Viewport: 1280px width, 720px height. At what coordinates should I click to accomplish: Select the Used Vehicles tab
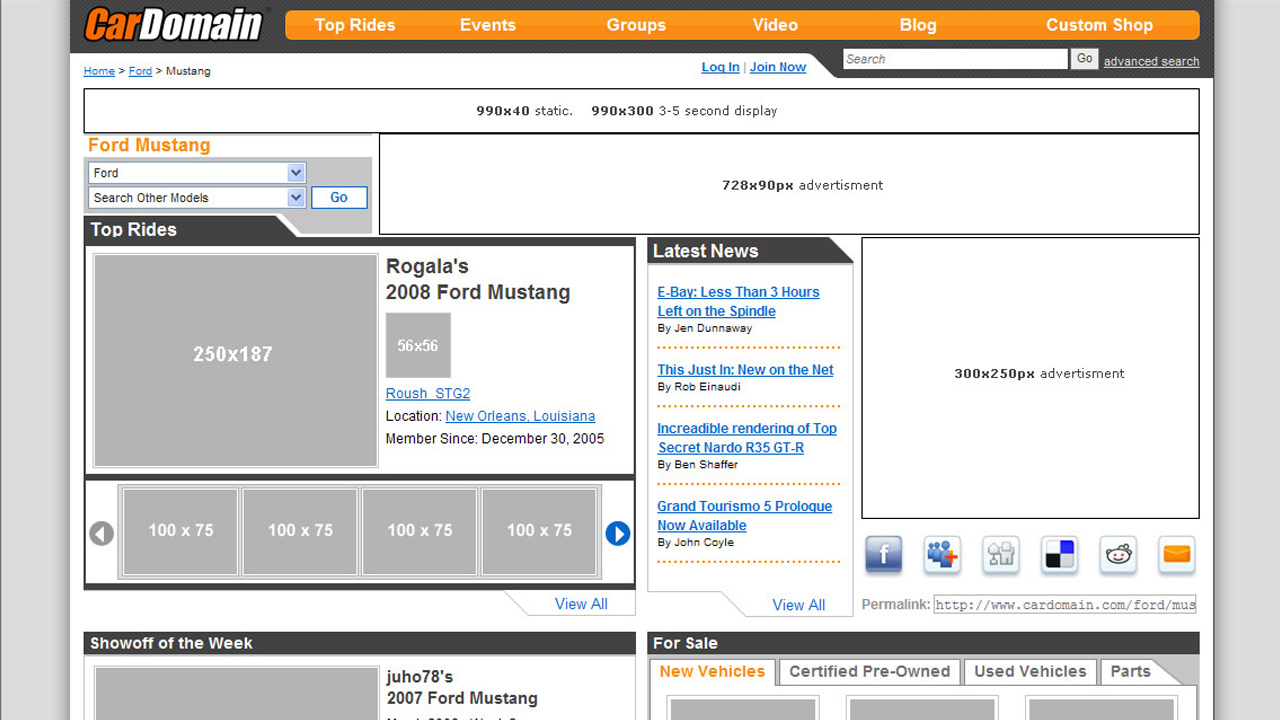[1030, 672]
